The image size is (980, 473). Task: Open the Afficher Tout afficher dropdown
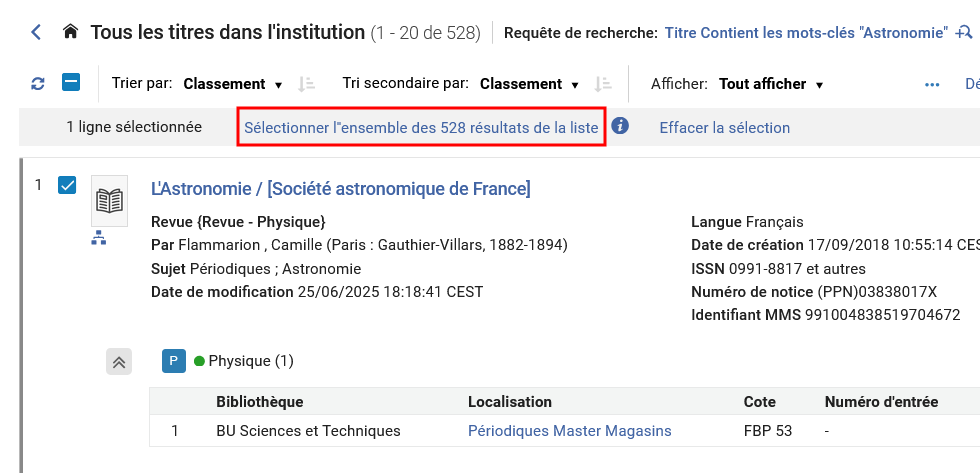tap(770, 84)
